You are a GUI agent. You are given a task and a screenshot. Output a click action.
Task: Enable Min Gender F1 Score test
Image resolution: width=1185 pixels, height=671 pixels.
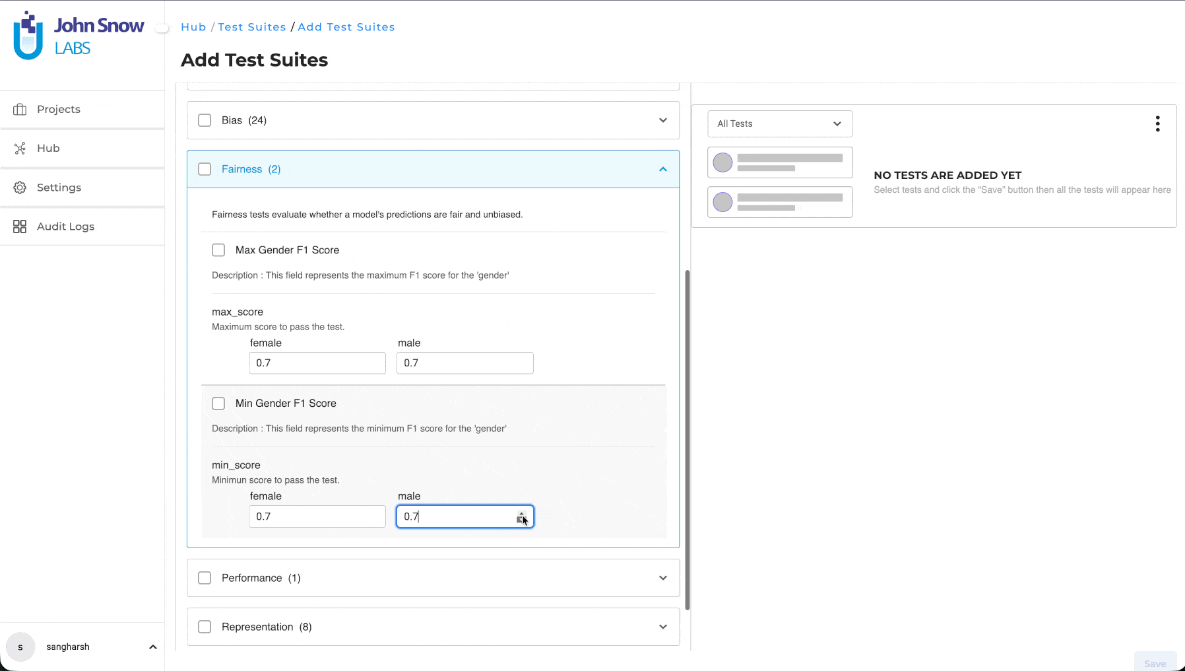218,404
